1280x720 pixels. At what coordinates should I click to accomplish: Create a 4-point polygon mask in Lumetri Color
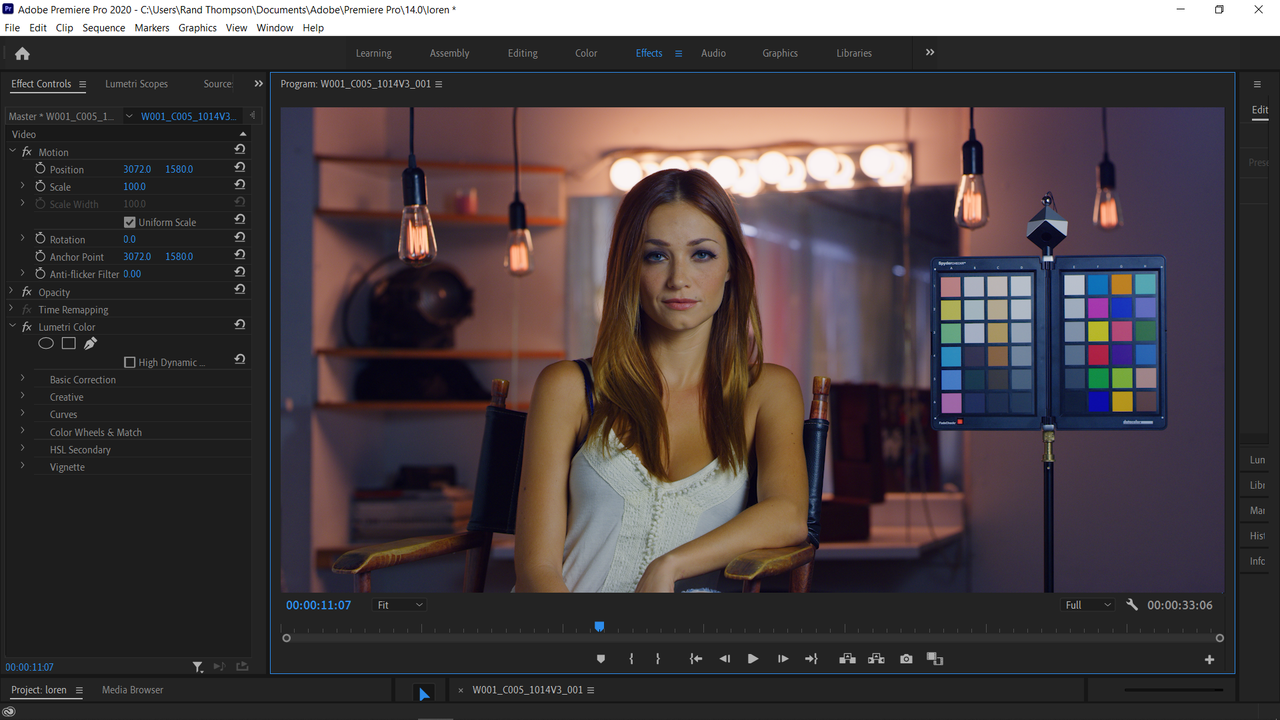pos(68,344)
